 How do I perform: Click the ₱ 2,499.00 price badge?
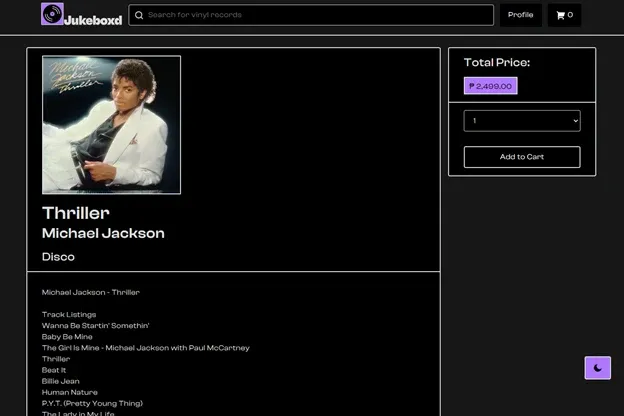tap(490, 86)
